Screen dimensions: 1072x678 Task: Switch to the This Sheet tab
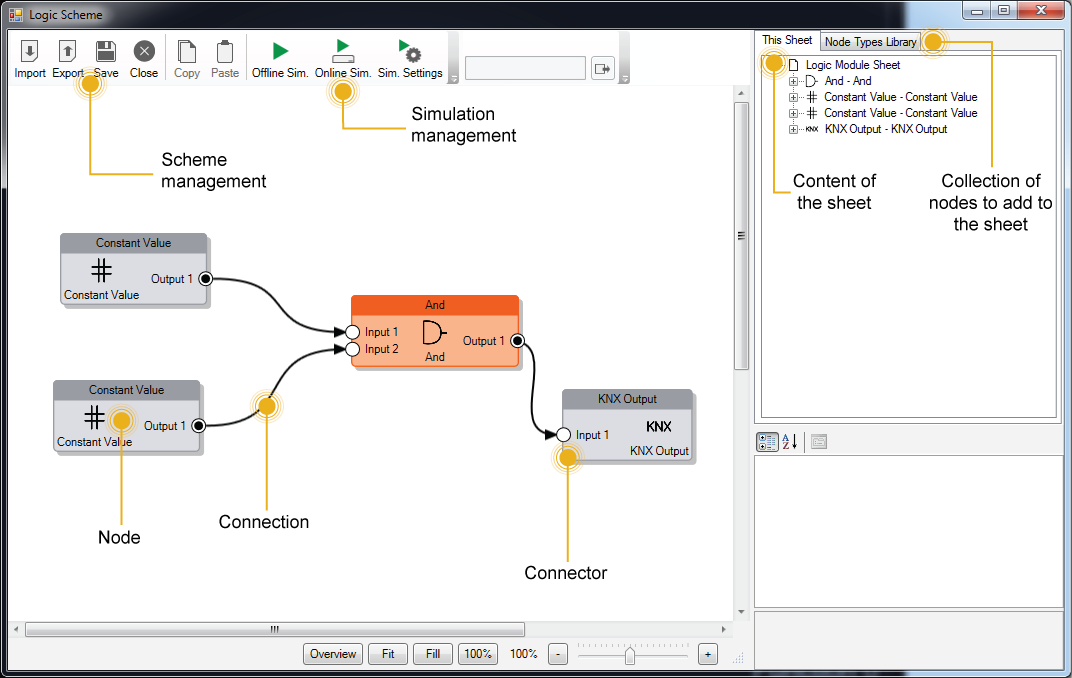[x=787, y=40]
